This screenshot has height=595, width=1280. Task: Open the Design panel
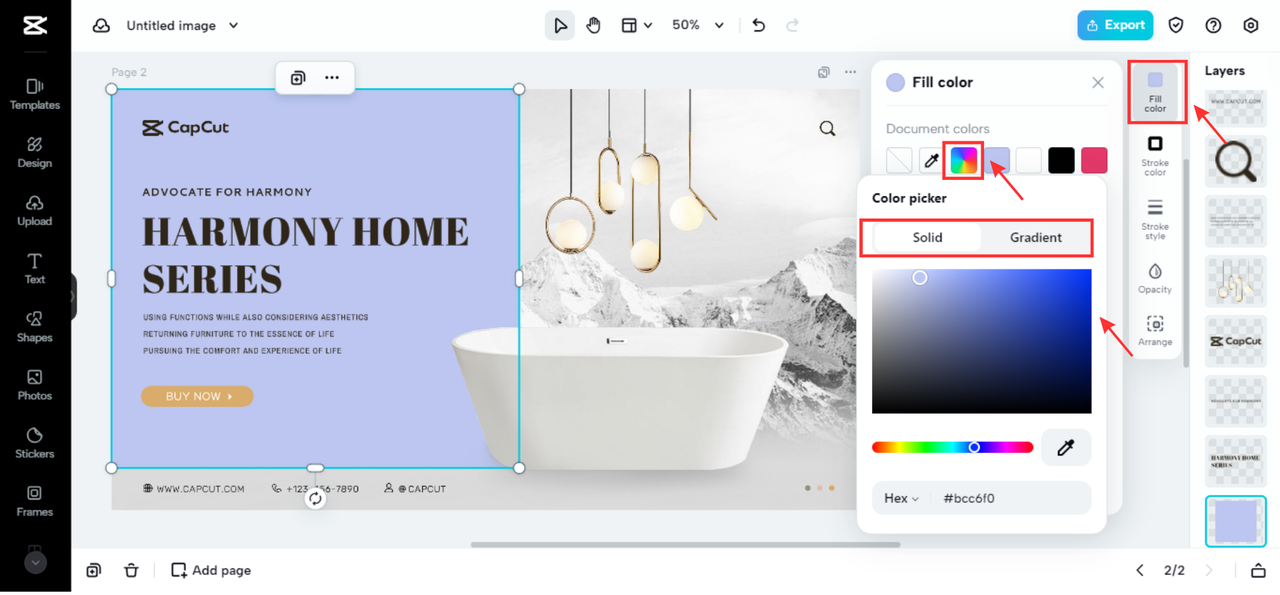[x=35, y=152]
